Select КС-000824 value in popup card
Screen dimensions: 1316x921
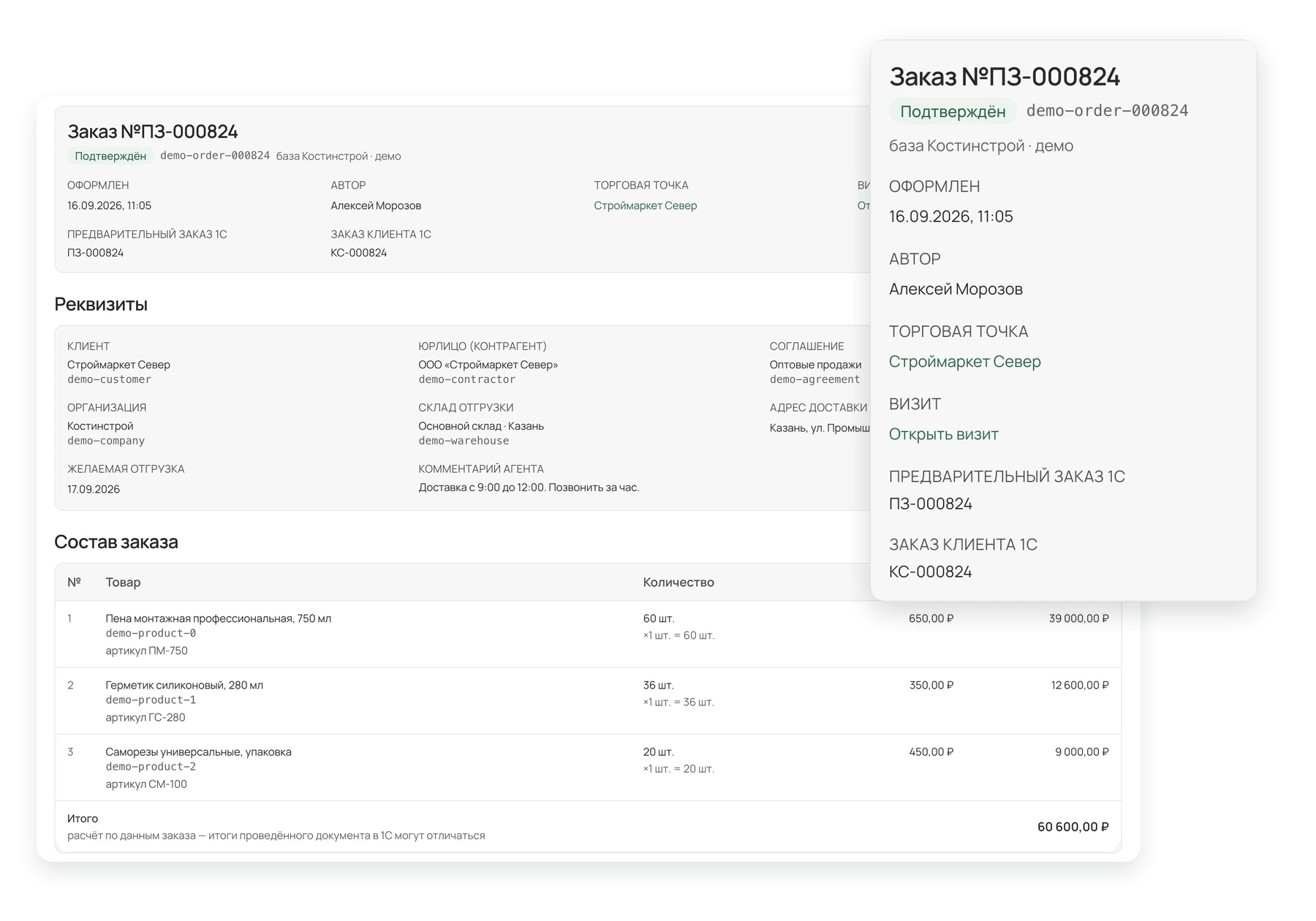930,572
